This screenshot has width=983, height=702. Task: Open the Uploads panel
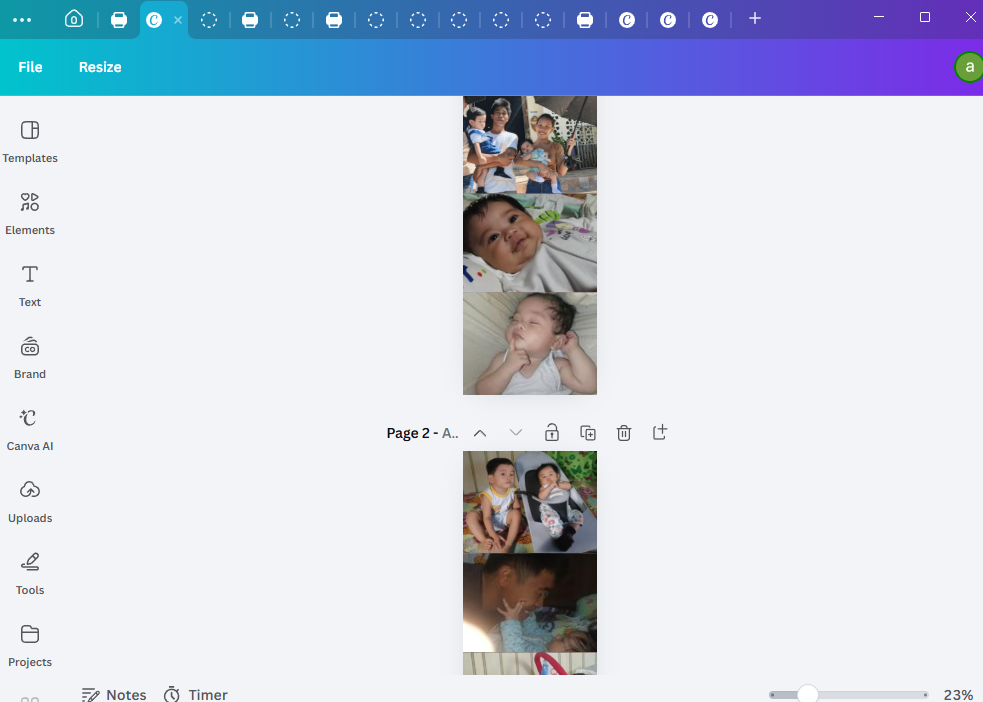[x=29, y=502]
